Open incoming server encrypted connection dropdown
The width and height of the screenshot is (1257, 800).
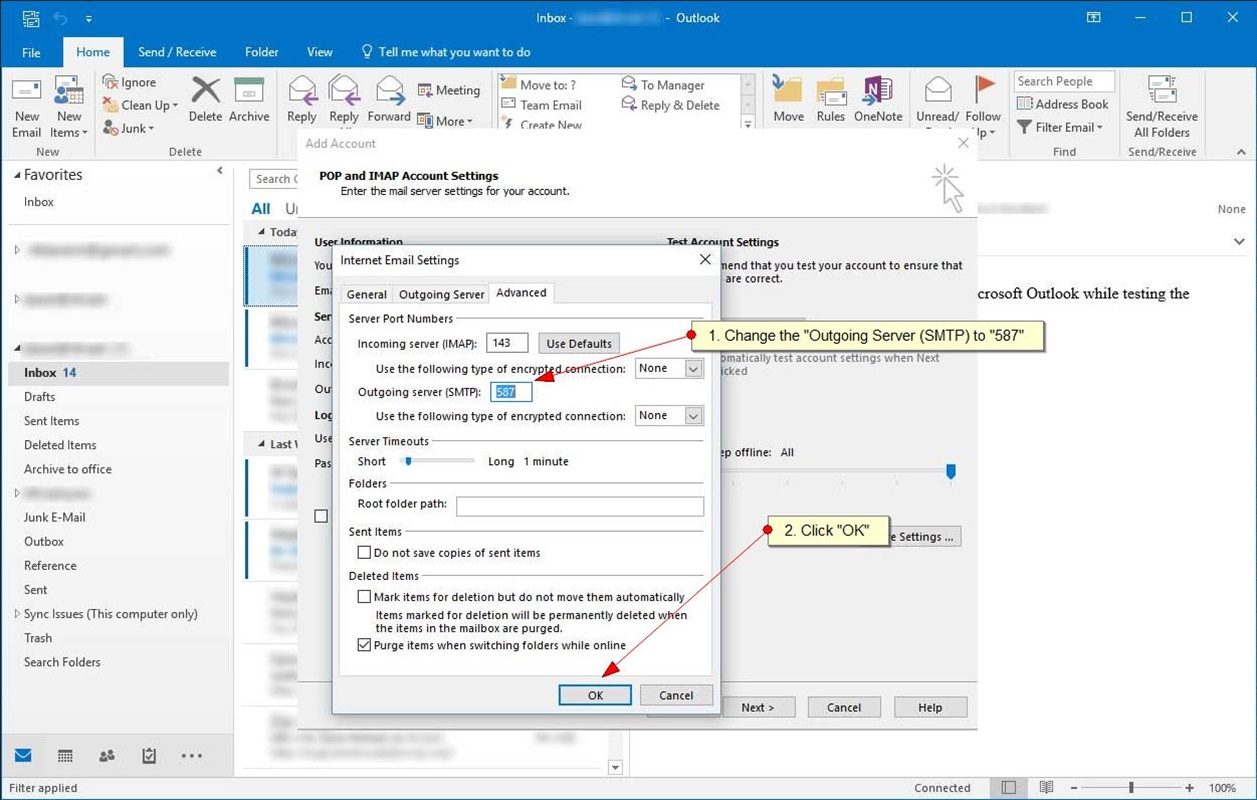pos(694,369)
